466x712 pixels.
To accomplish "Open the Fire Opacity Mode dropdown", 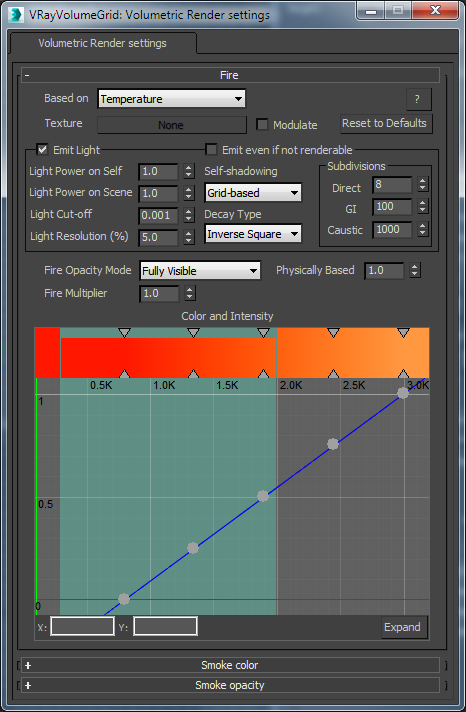I will (200, 271).
